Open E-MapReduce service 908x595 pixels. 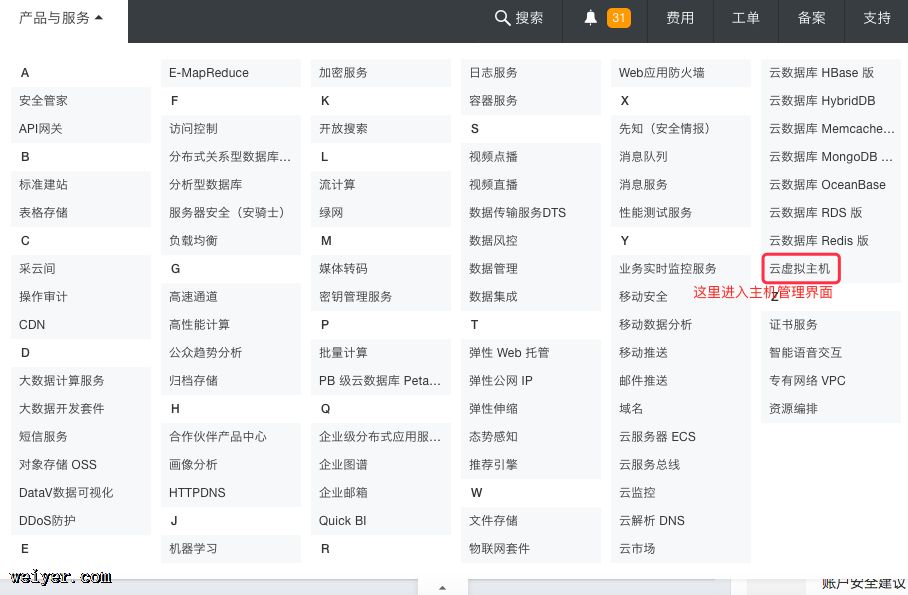click(209, 73)
